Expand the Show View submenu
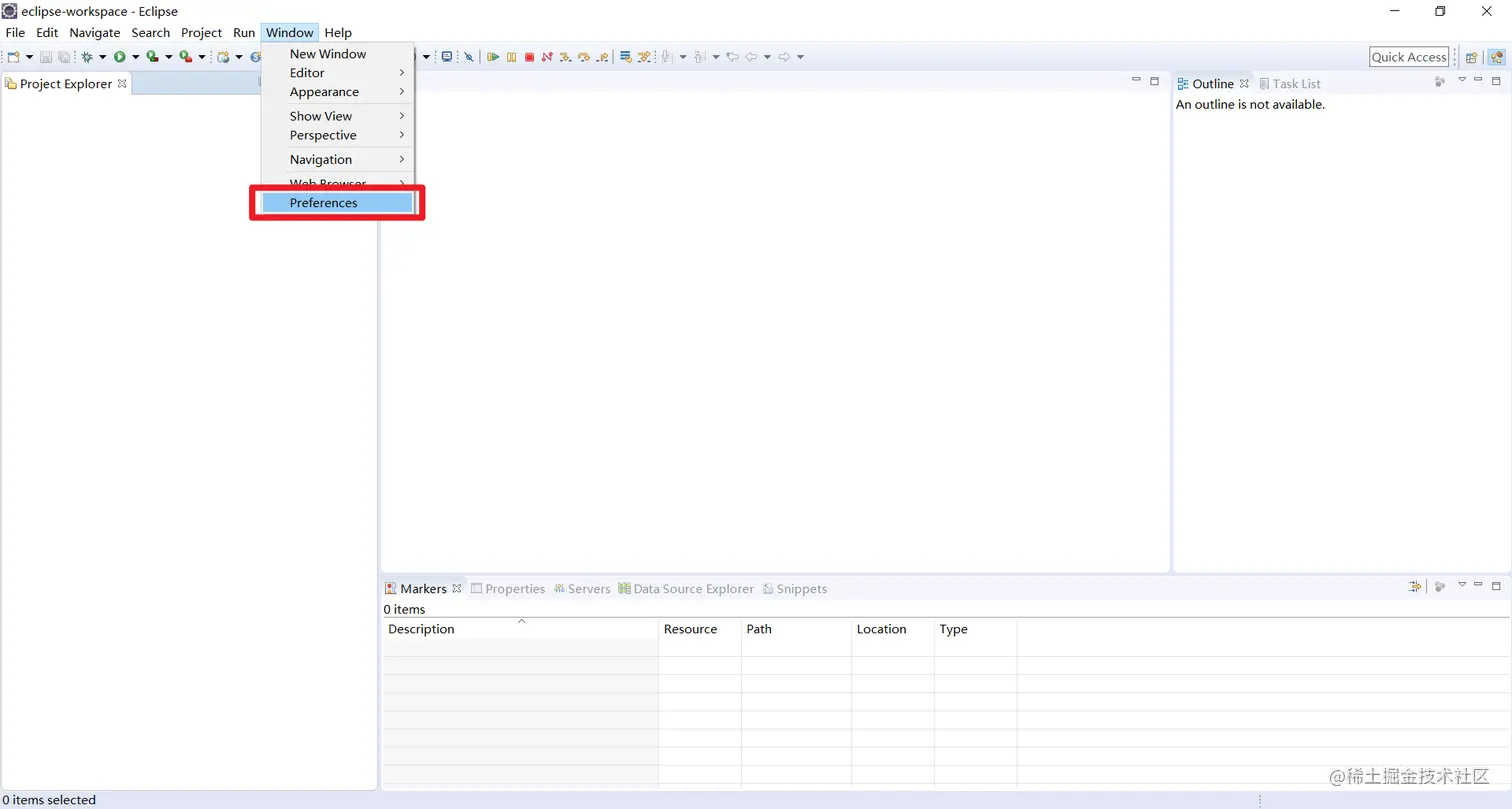This screenshot has height=809, width=1512. click(x=337, y=116)
